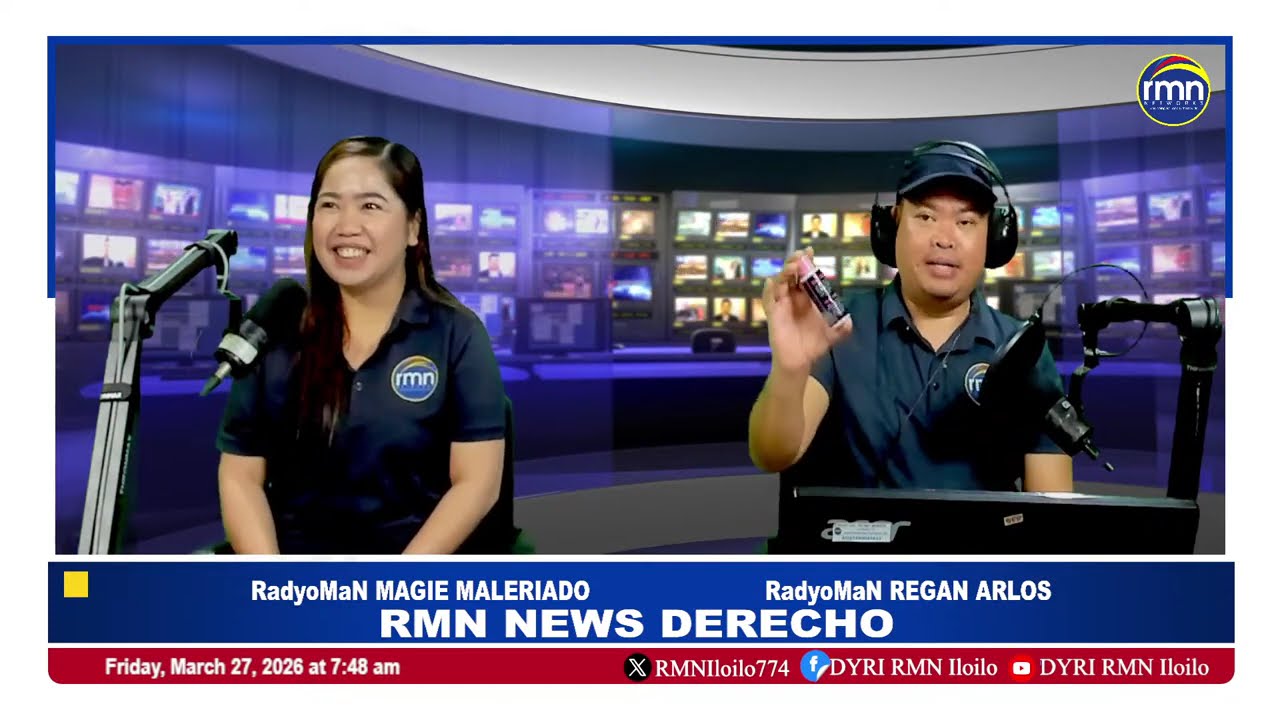This screenshot has height=720, width=1280.
Task: Click the RMN Networks logo badge
Action: click(x=1174, y=90)
